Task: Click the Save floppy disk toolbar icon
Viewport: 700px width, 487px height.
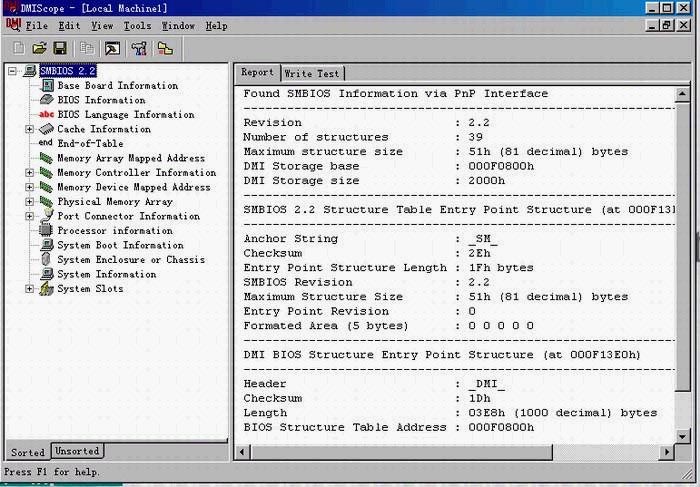Action: click(60, 48)
